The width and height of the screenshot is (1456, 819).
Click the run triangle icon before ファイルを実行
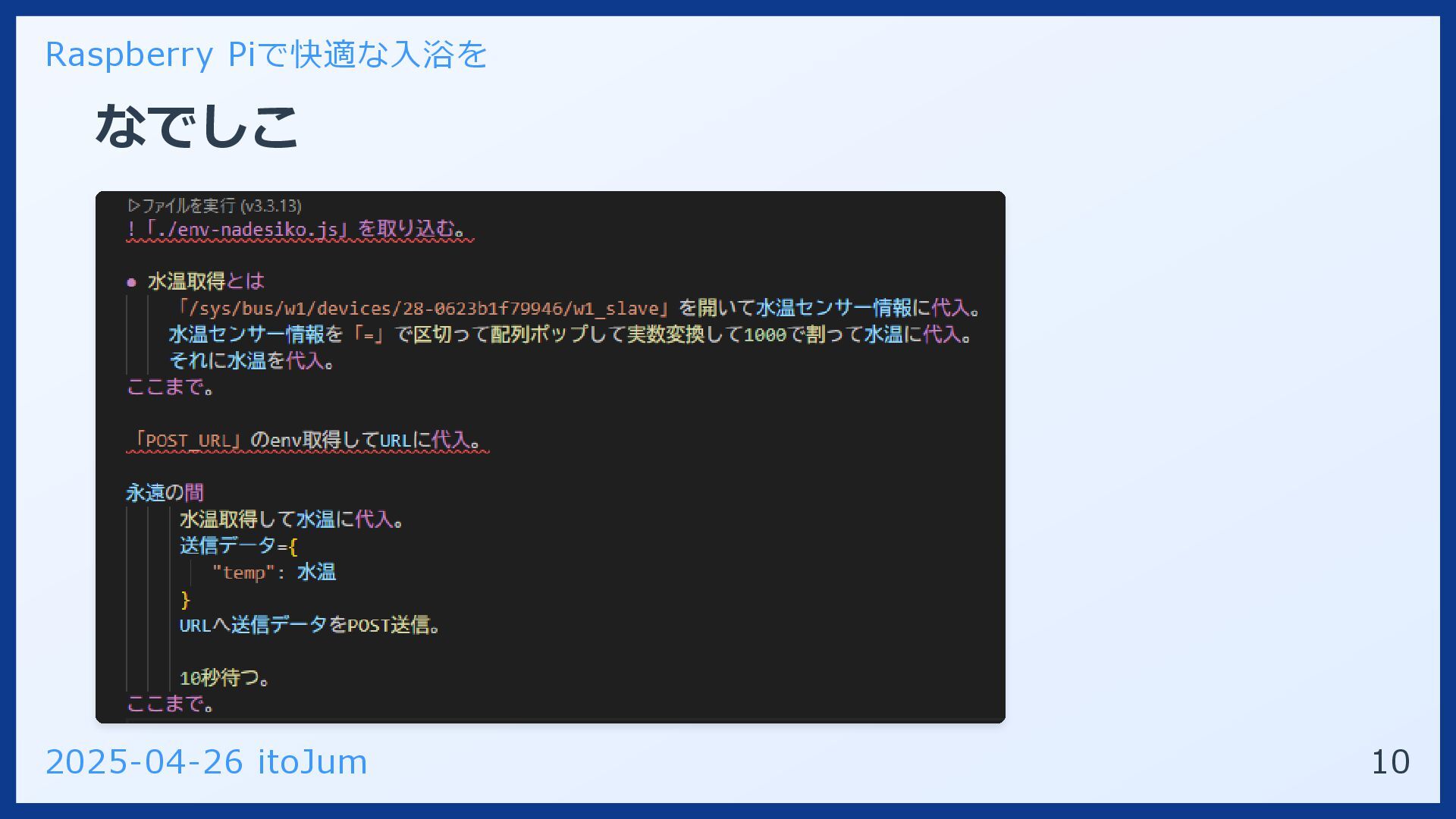pyautogui.click(x=134, y=206)
